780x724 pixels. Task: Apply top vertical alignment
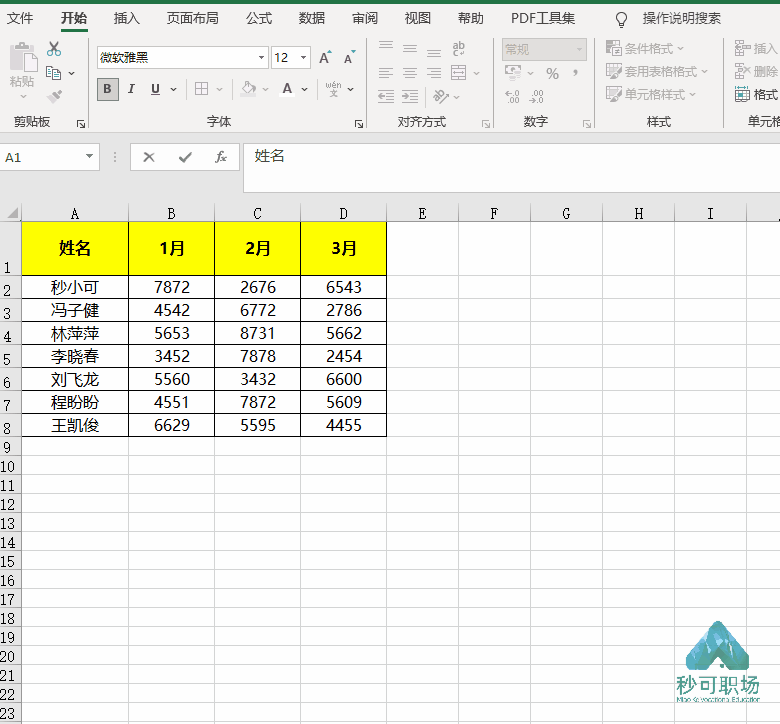[386, 48]
